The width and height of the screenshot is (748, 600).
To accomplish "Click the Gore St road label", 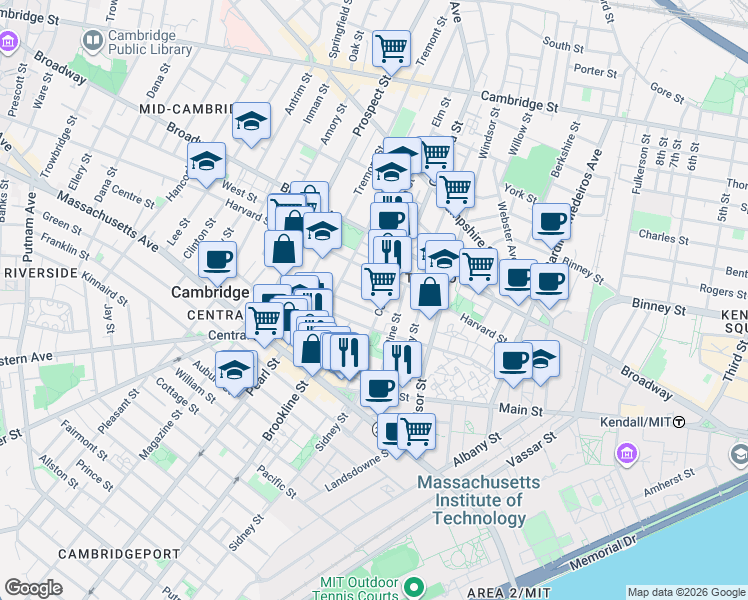I will coord(667,93).
